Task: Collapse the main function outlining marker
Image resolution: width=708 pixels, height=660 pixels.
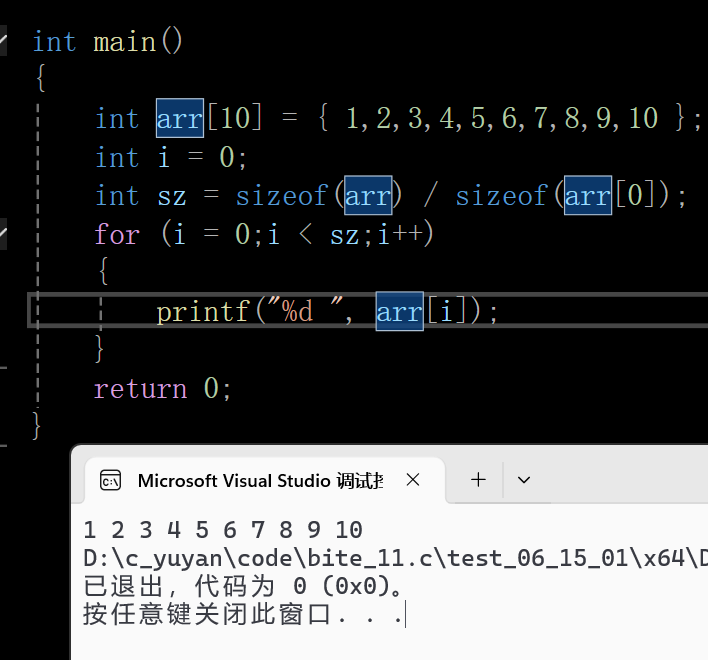Action: click(x=3, y=40)
